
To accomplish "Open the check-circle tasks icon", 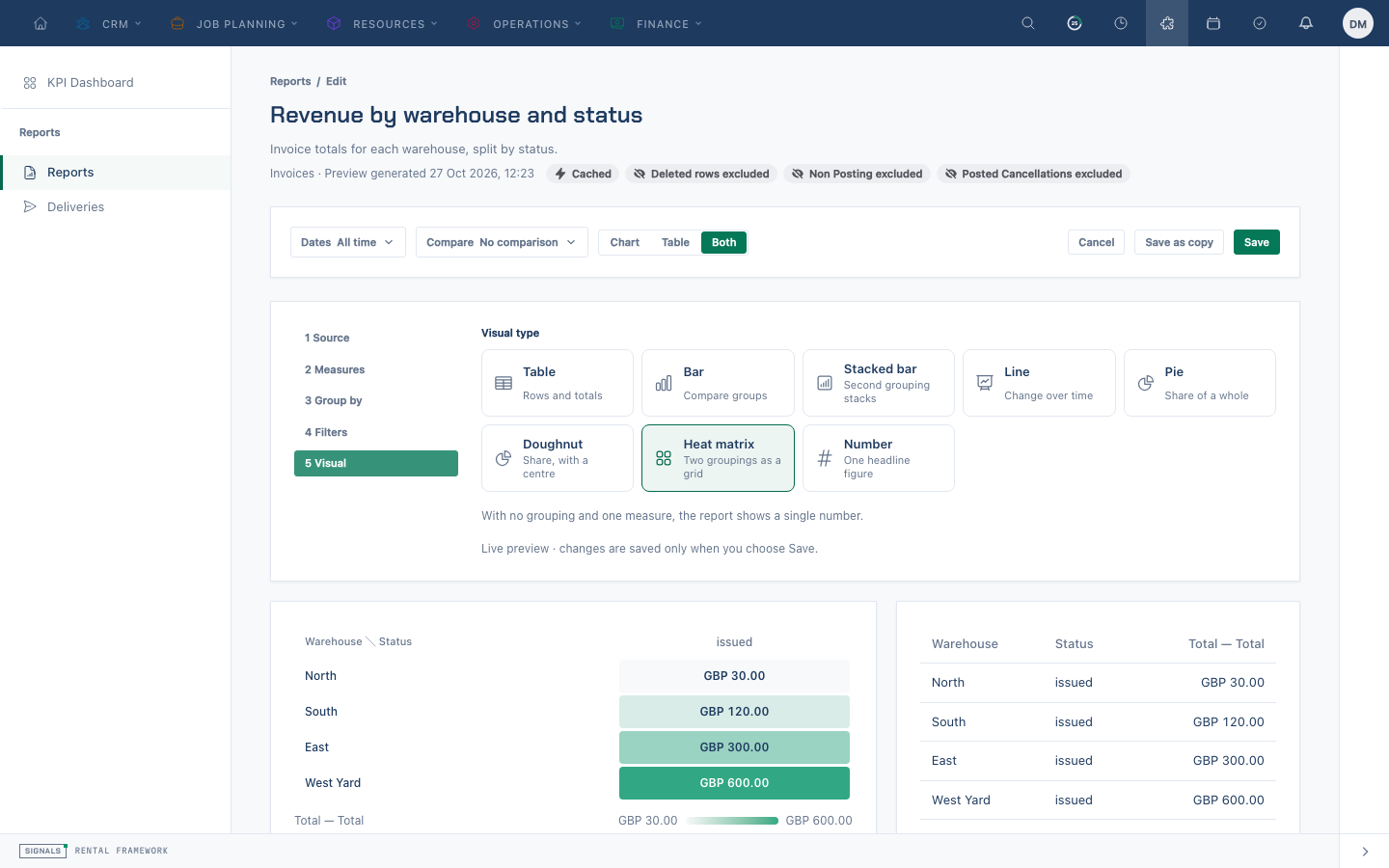I will pos(1260,23).
